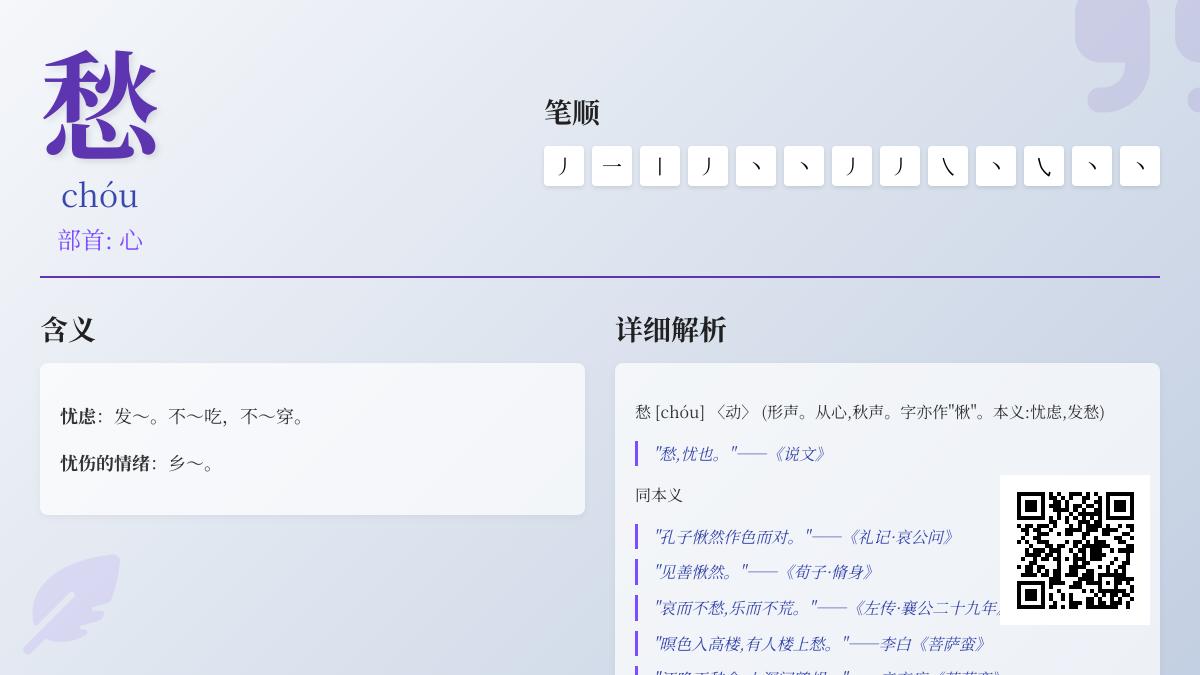Click the first stroke box in 笔顺
The height and width of the screenshot is (675, 1200).
click(x=564, y=166)
